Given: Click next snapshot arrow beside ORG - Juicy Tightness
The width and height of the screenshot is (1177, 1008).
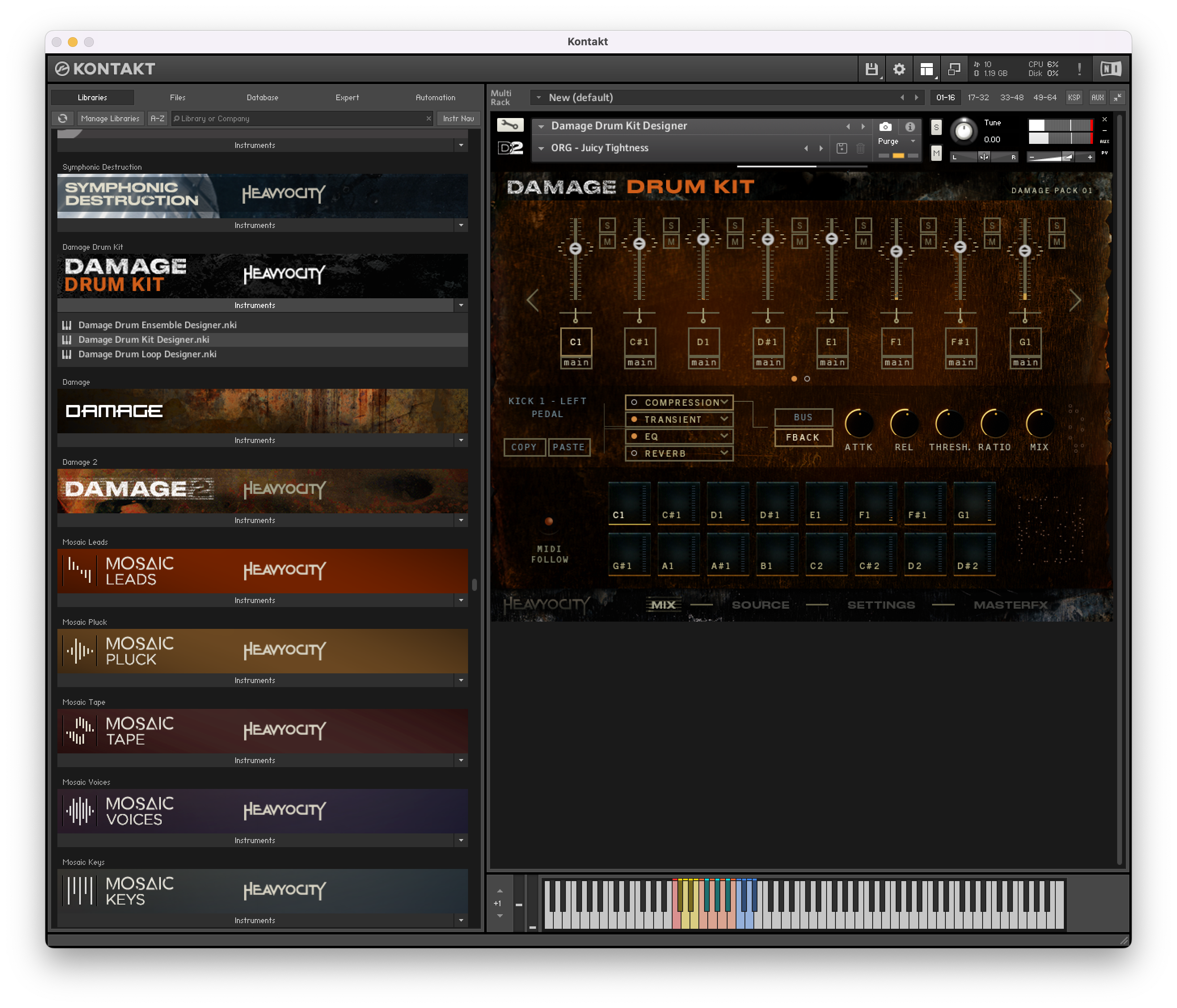Looking at the screenshot, I should tap(821, 148).
